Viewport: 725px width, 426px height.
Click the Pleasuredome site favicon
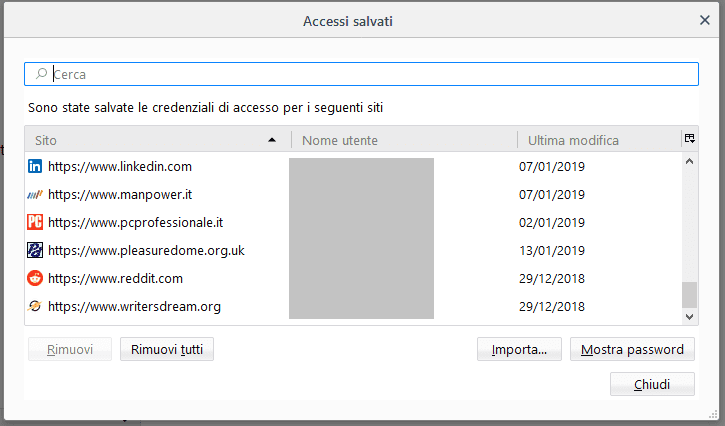click(x=35, y=251)
